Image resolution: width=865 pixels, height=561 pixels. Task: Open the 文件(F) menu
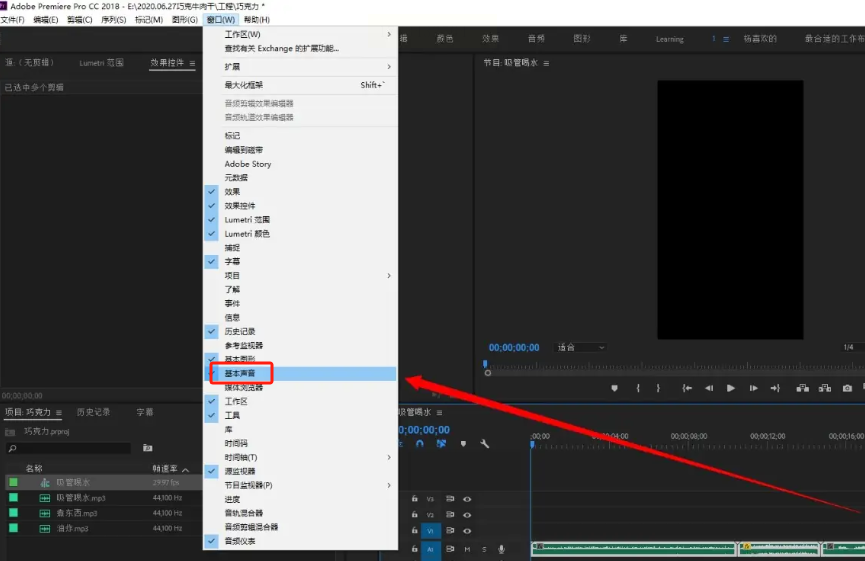point(13,20)
